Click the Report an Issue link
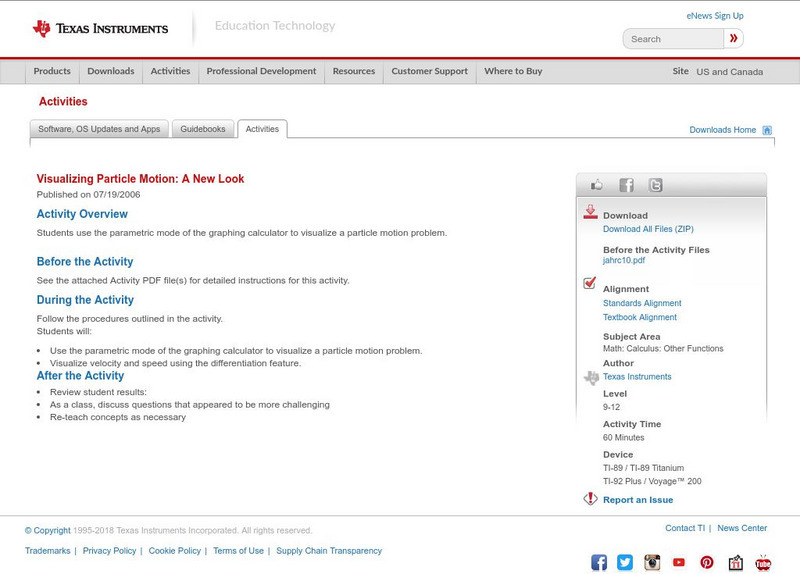Viewport: 800px width, 574px height. point(638,500)
